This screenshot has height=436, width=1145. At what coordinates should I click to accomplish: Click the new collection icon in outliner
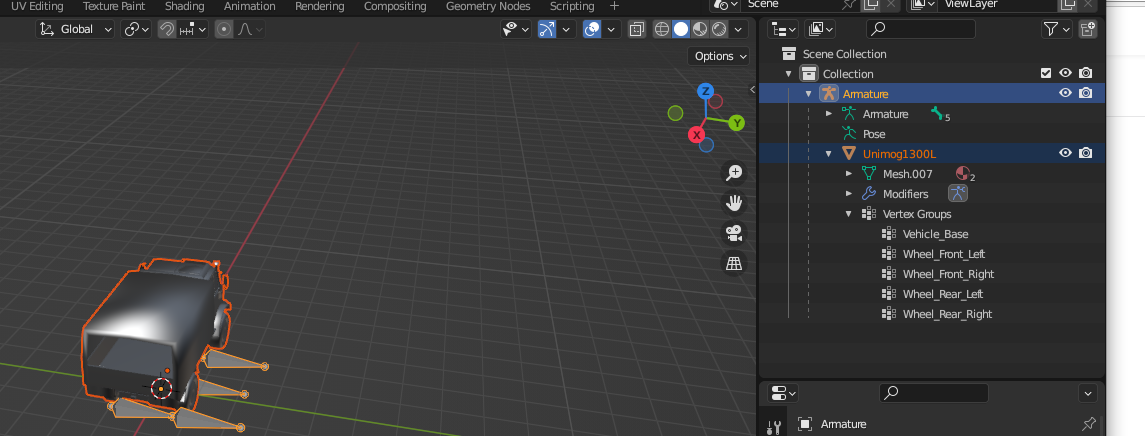tap(1088, 28)
